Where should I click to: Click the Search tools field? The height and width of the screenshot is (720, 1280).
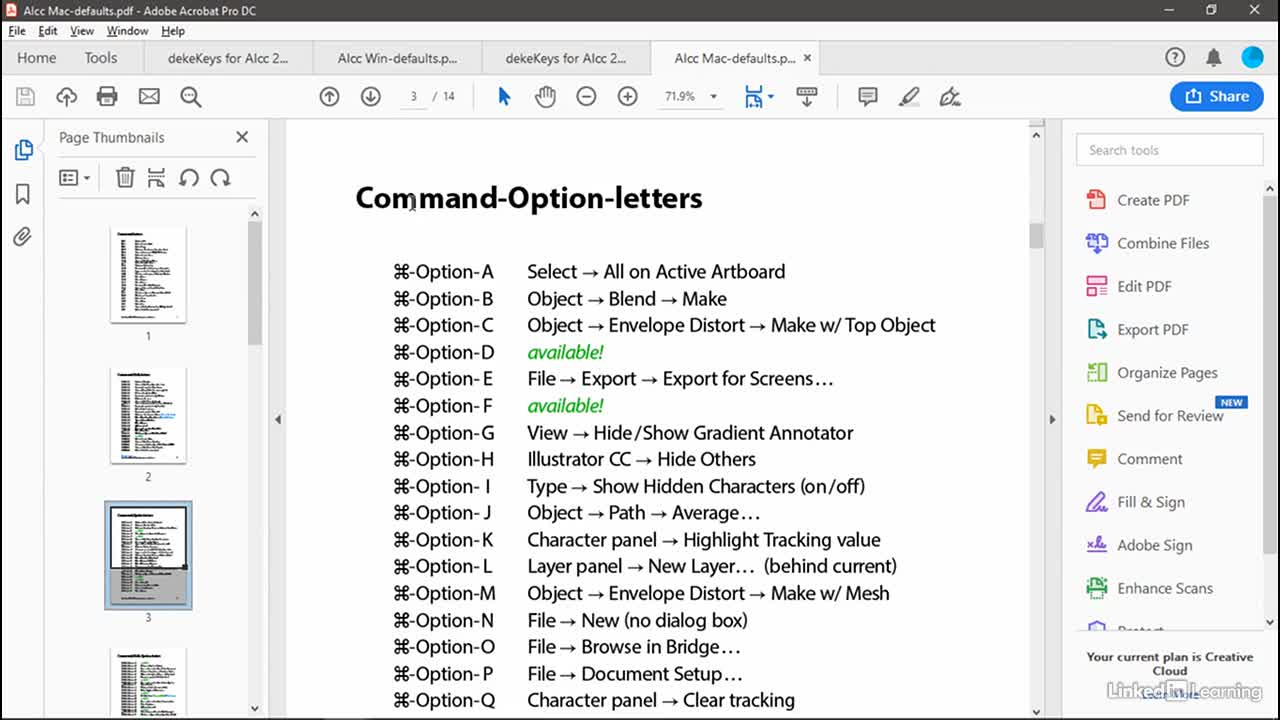click(x=1169, y=150)
